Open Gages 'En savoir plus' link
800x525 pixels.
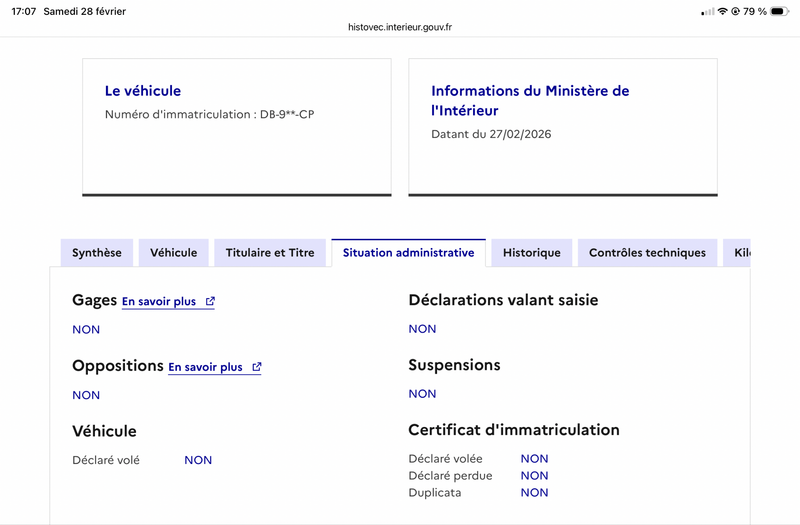159,301
